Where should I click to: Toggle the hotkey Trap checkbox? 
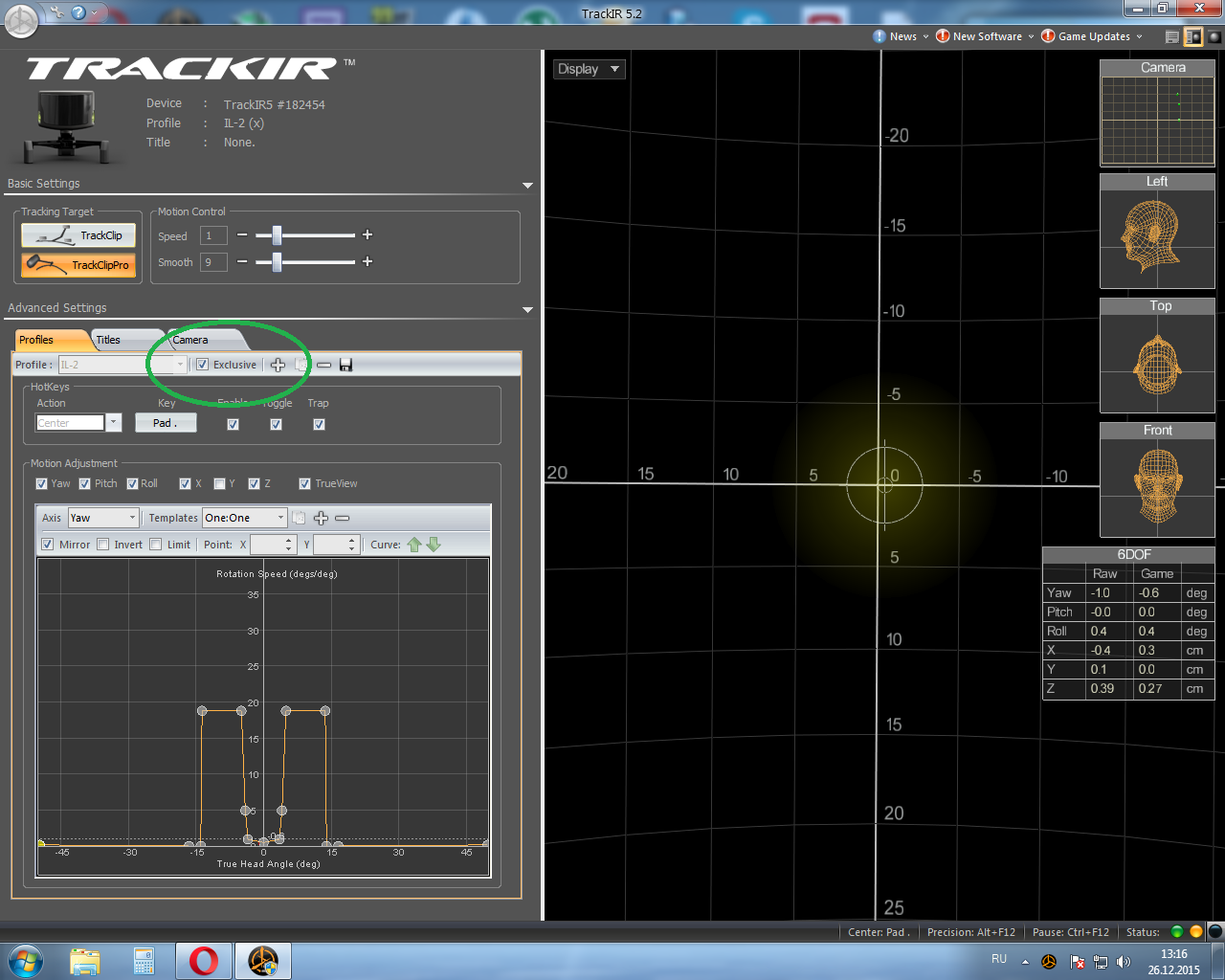pos(319,424)
